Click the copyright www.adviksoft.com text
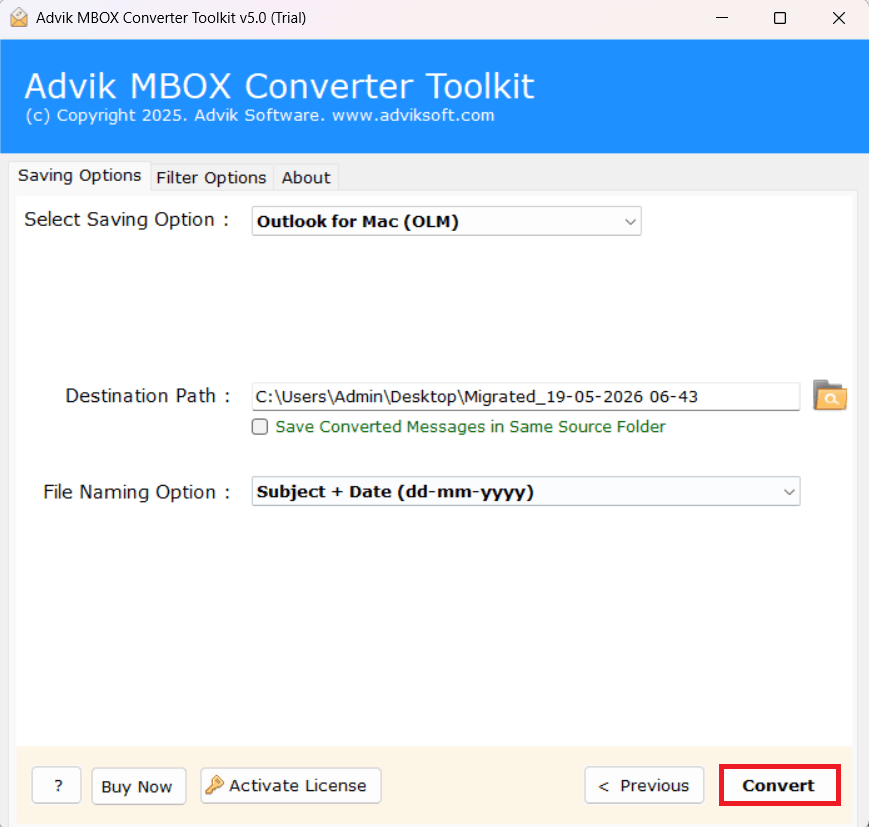869x827 pixels. point(260,115)
